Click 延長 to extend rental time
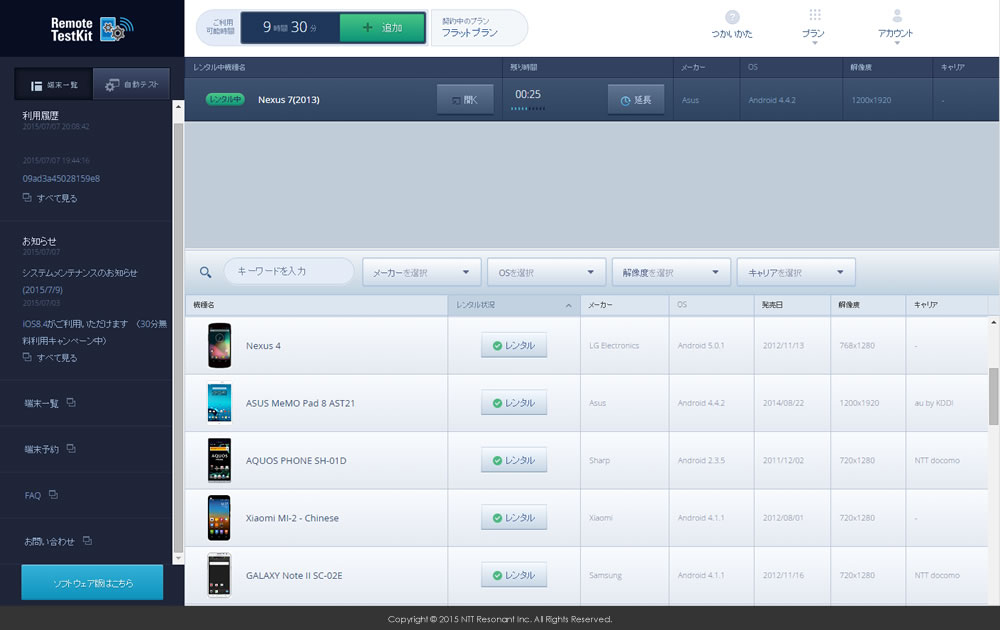The image size is (1000, 630). [636, 100]
